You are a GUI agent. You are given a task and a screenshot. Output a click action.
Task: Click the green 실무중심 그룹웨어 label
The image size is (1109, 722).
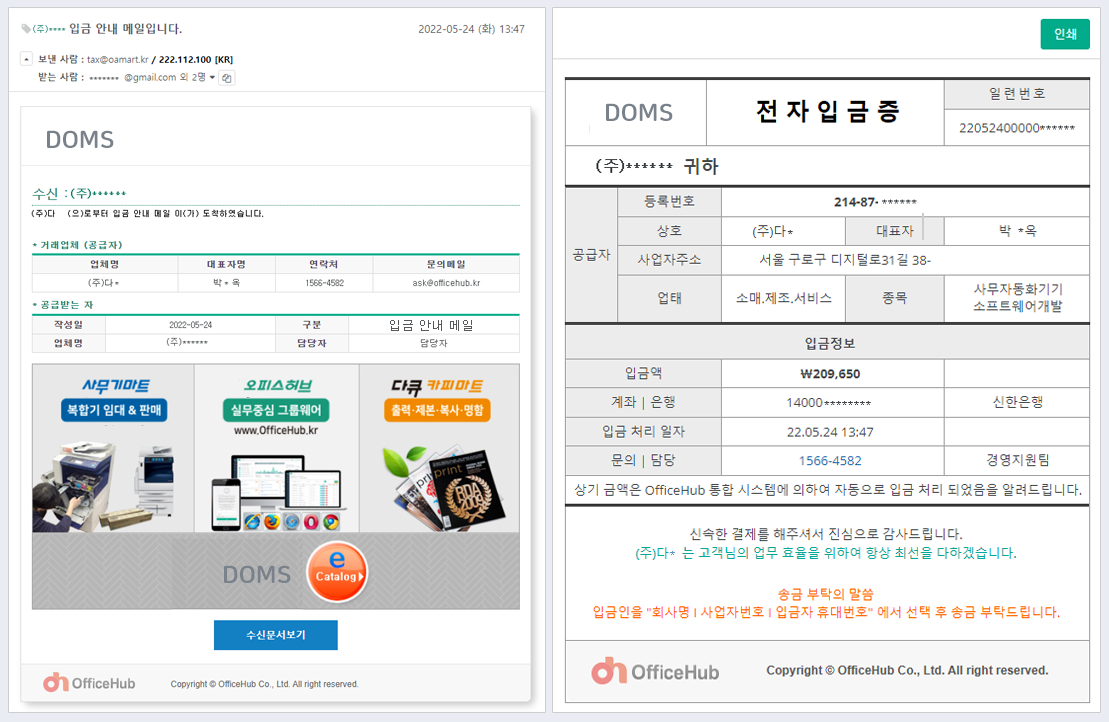276,410
